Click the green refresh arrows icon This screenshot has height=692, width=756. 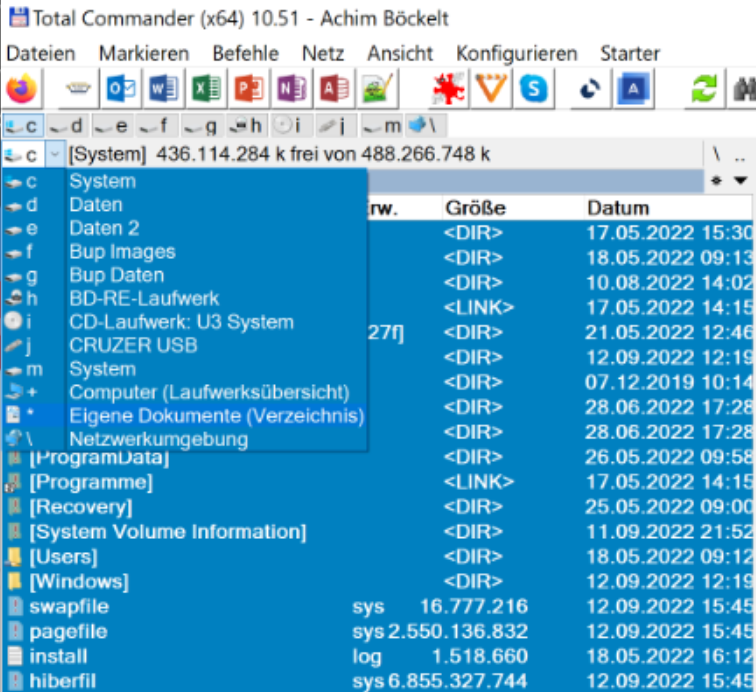[704, 89]
